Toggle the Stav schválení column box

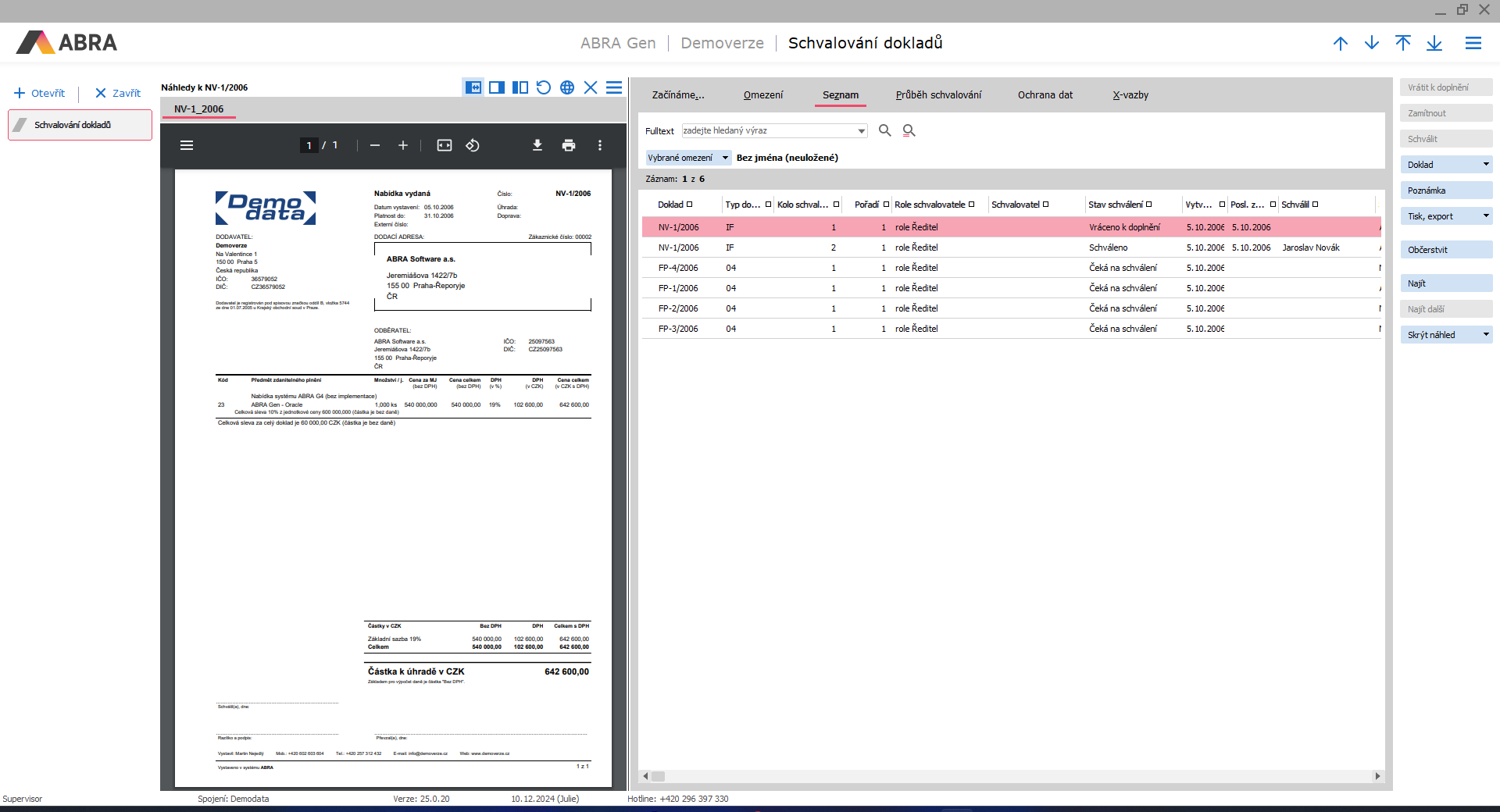(x=1148, y=205)
